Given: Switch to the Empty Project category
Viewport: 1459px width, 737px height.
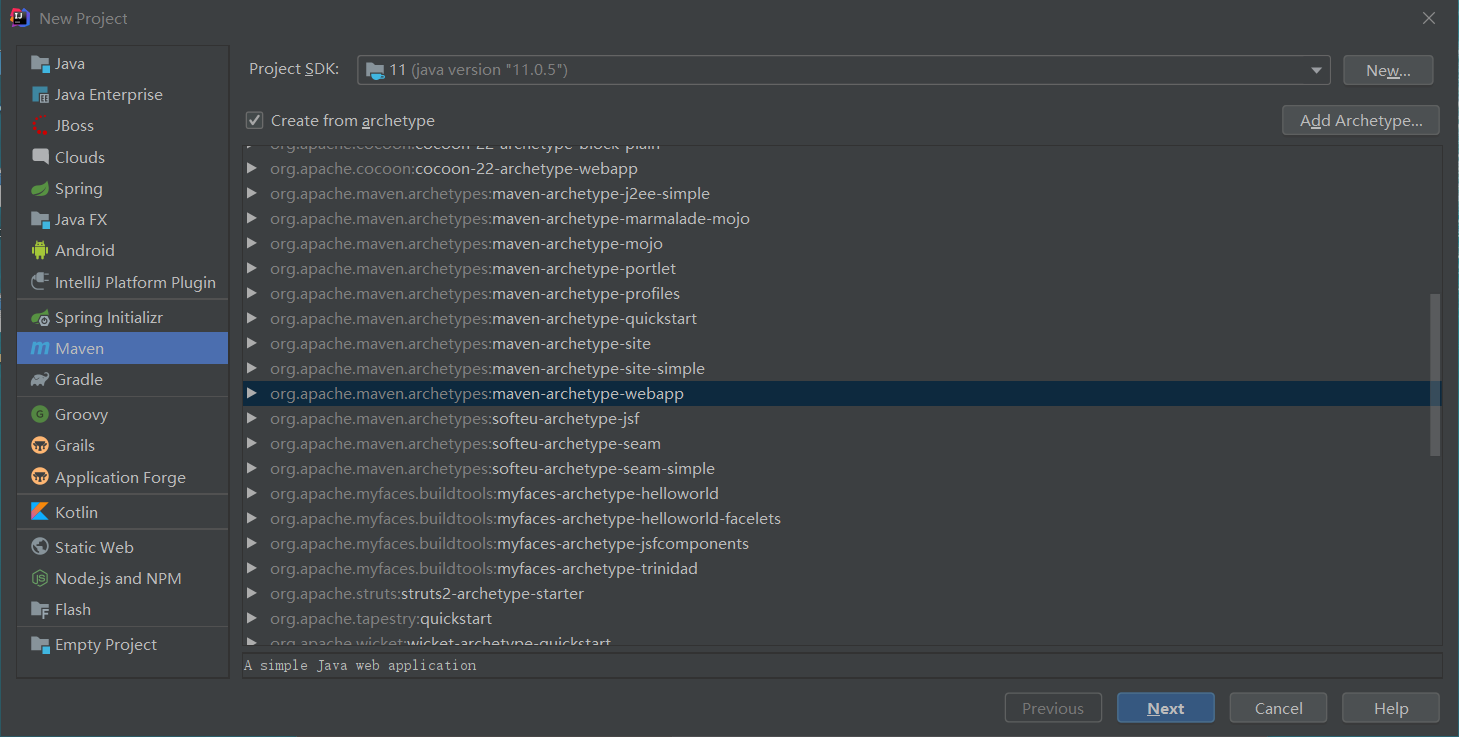Looking at the screenshot, I should [105, 644].
